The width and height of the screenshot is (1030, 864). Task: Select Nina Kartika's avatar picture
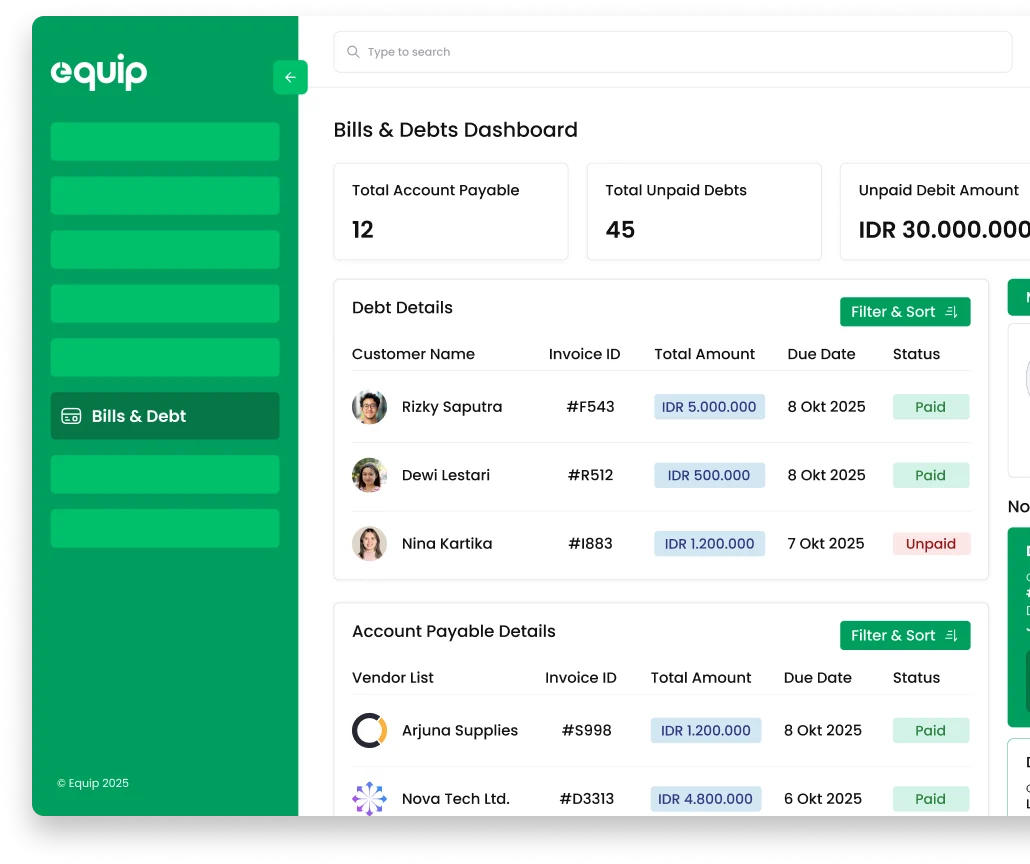(369, 544)
